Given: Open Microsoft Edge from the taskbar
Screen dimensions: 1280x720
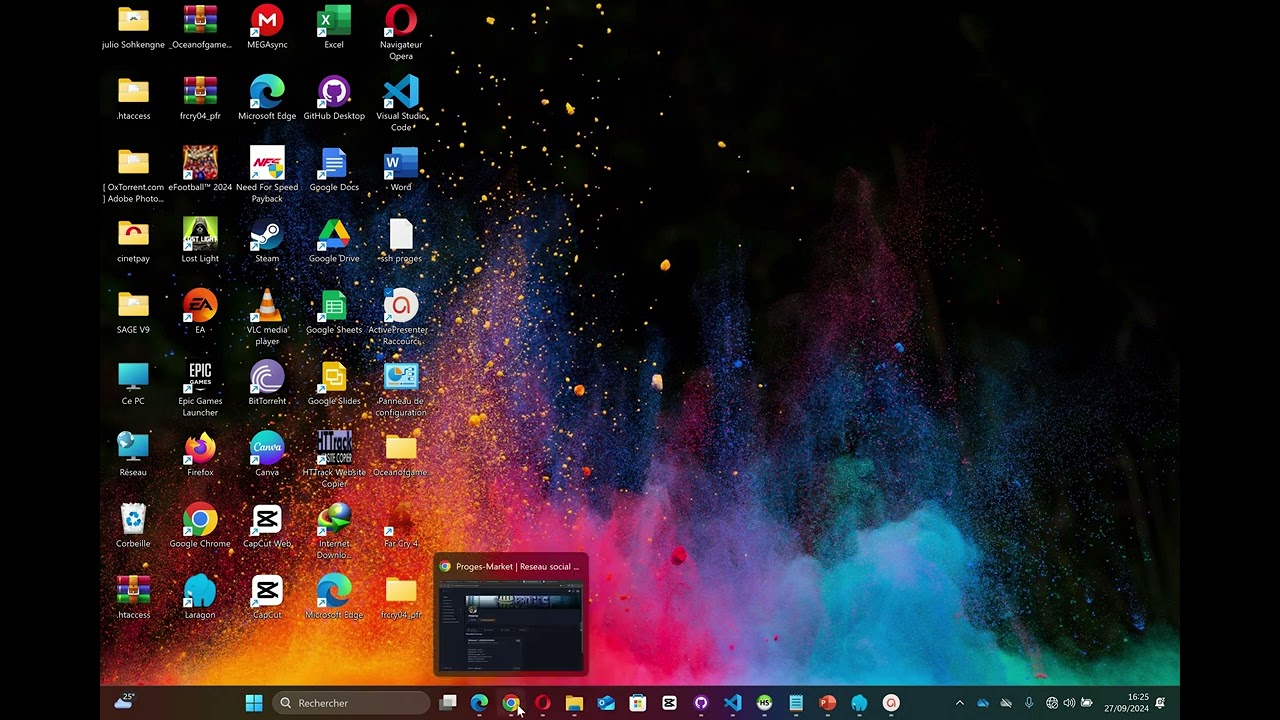Looking at the screenshot, I should point(479,703).
